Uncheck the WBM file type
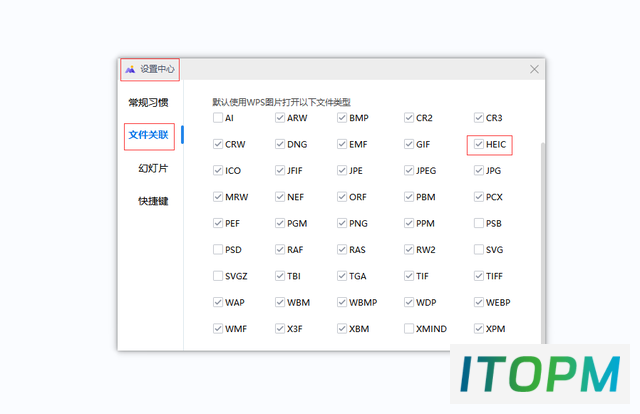 tap(280, 303)
